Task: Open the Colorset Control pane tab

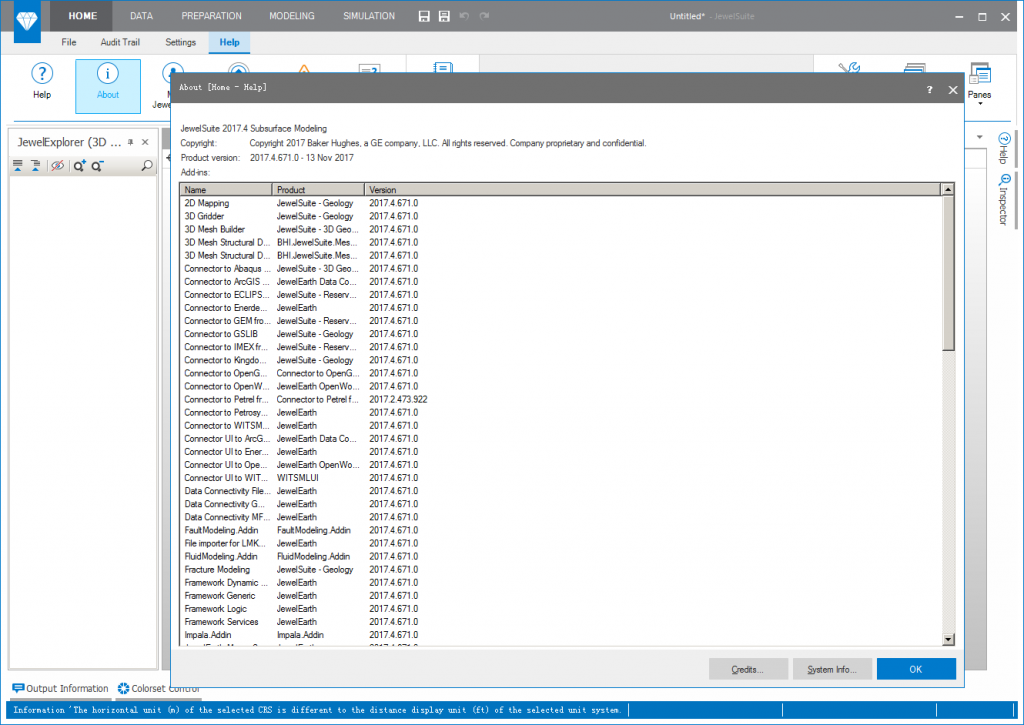Action: pyautogui.click(x=159, y=688)
